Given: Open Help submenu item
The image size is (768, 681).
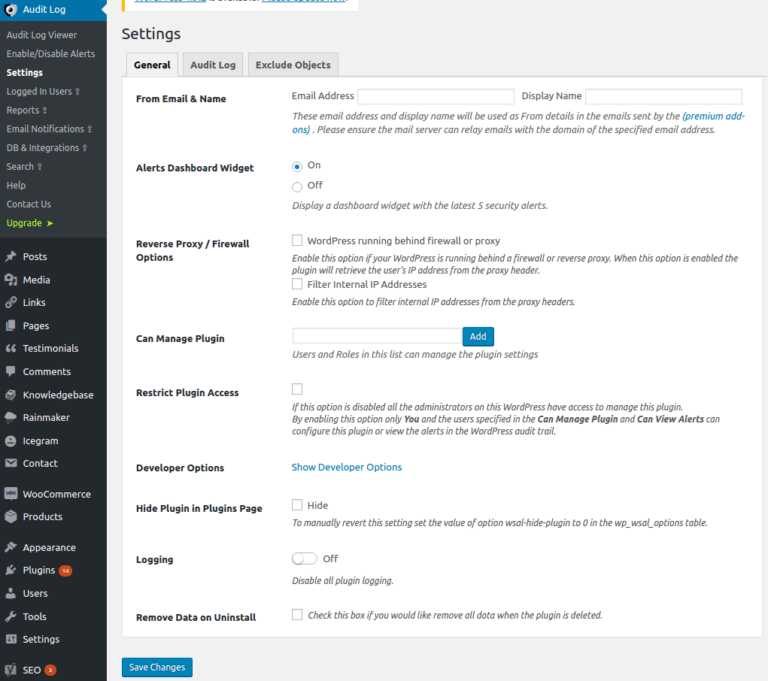Looking at the screenshot, I should tap(16, 185).
